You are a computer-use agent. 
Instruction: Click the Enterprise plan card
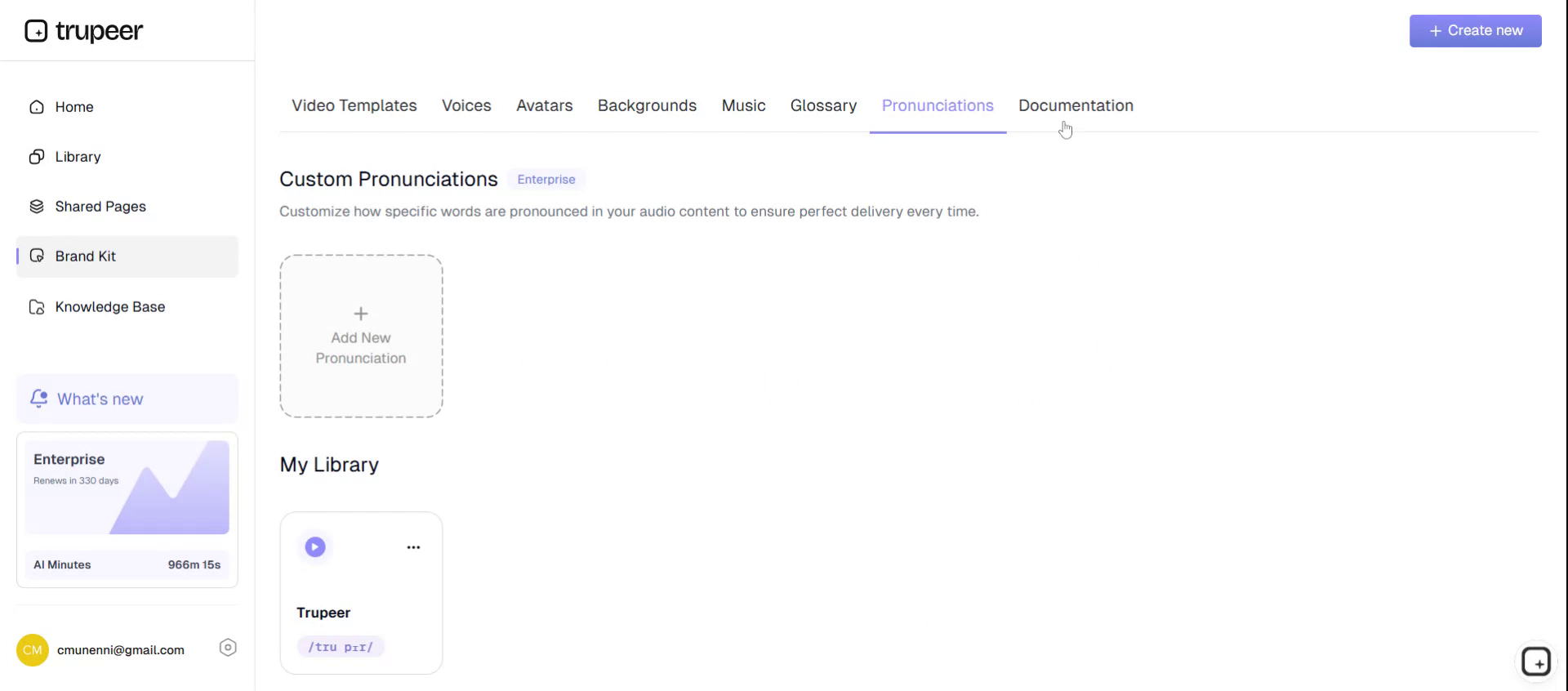click(127, 488)
